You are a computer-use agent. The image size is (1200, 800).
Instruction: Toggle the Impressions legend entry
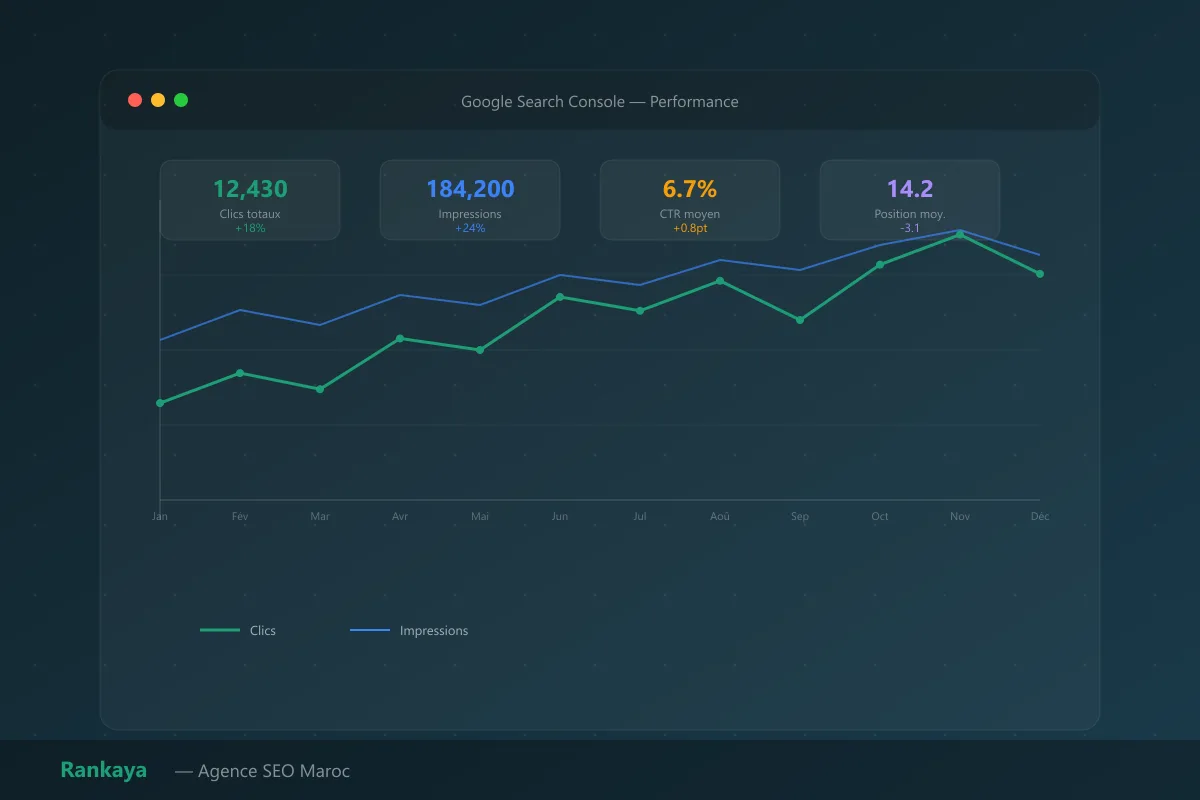click(x=409, y=630)
